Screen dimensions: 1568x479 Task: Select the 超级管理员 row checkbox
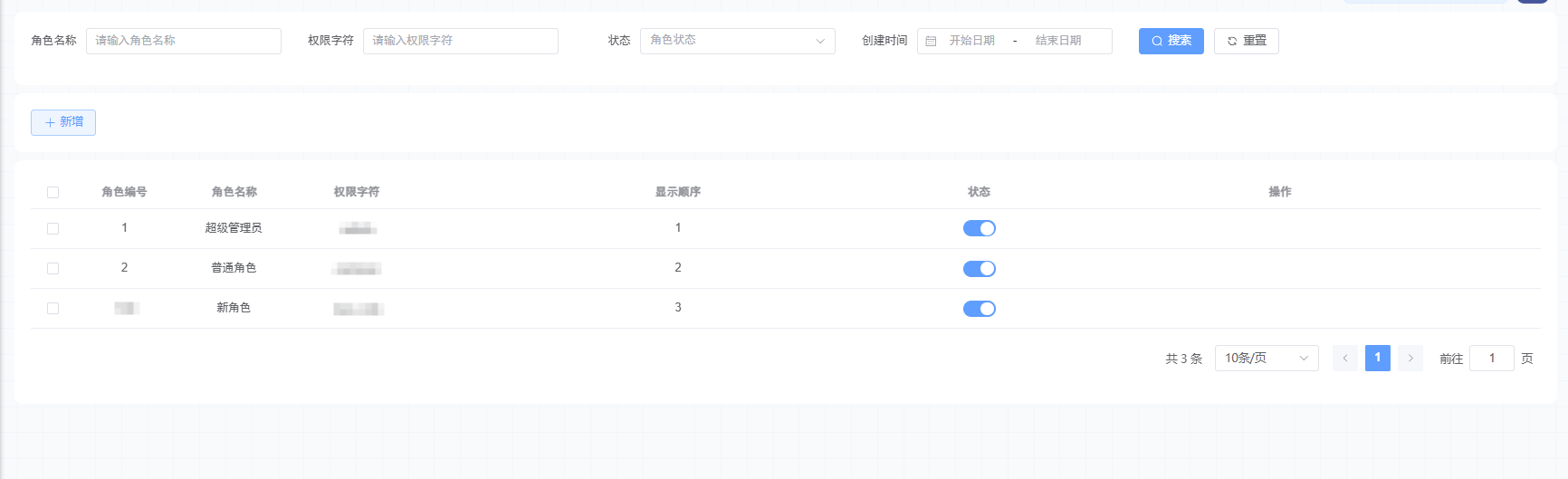[53, 228]
